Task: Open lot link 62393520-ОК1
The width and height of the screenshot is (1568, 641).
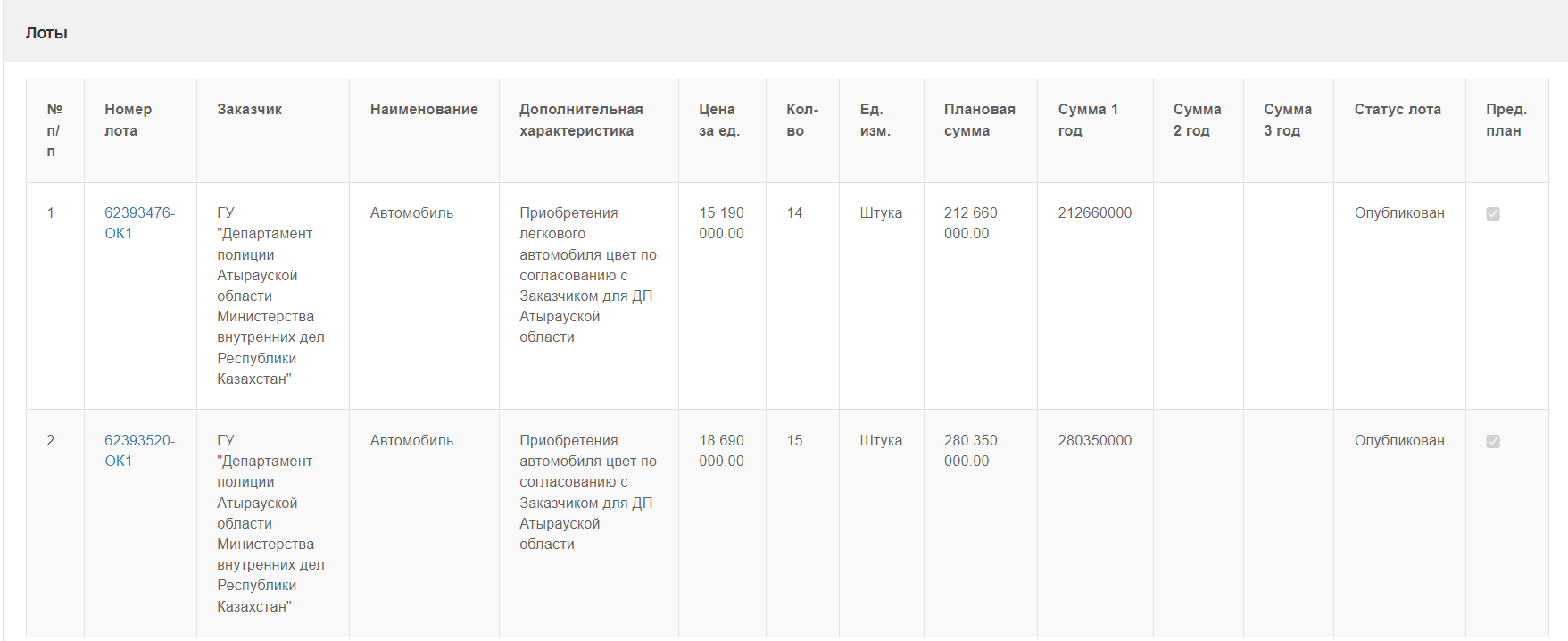Action: (139, 450)
